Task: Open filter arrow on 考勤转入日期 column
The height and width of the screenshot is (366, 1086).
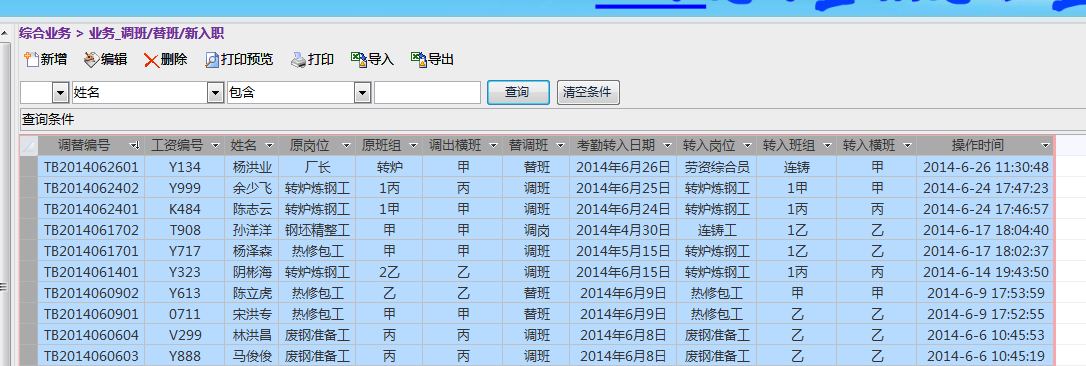Action: tap(667, 146)
